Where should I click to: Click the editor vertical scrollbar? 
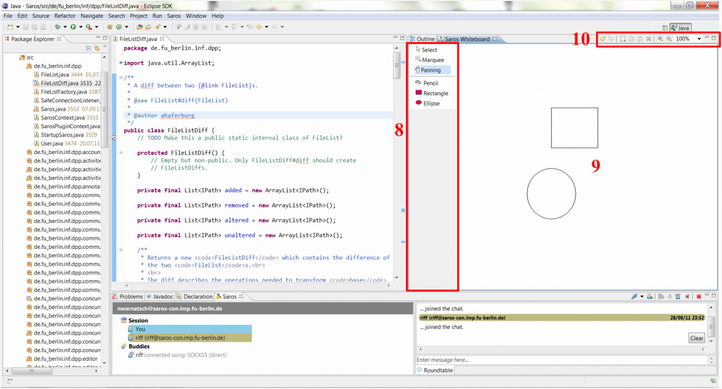point(397,163)
